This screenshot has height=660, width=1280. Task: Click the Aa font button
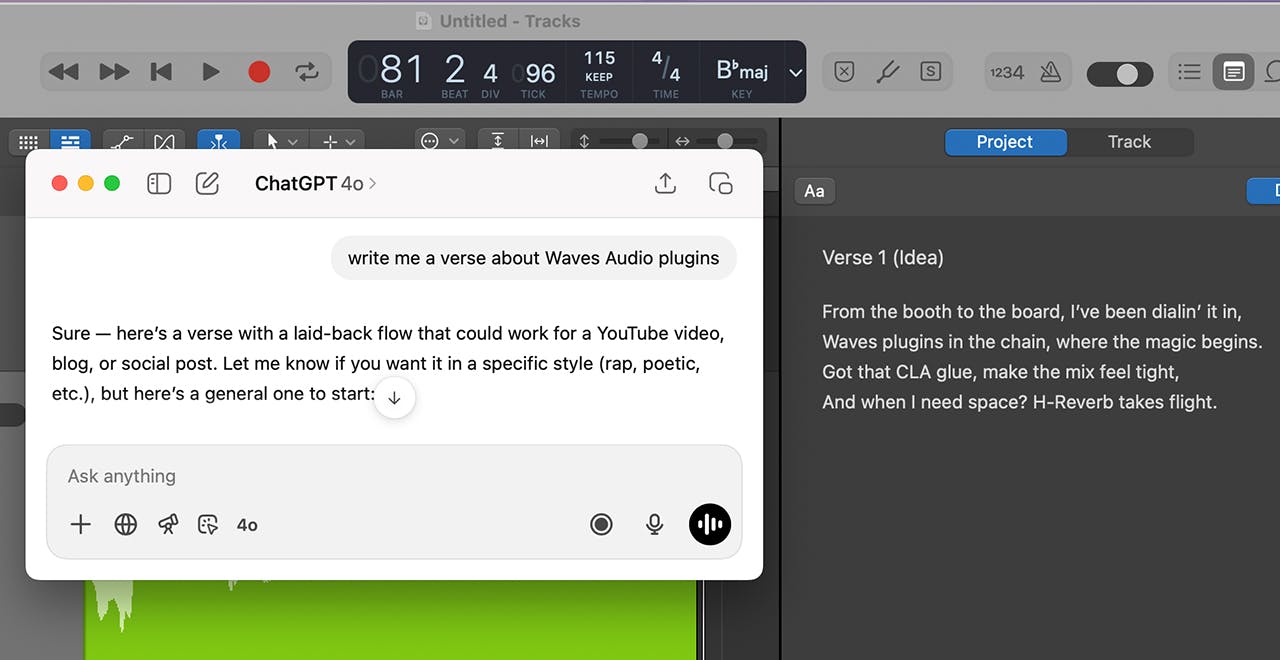(x=814, y=191)
